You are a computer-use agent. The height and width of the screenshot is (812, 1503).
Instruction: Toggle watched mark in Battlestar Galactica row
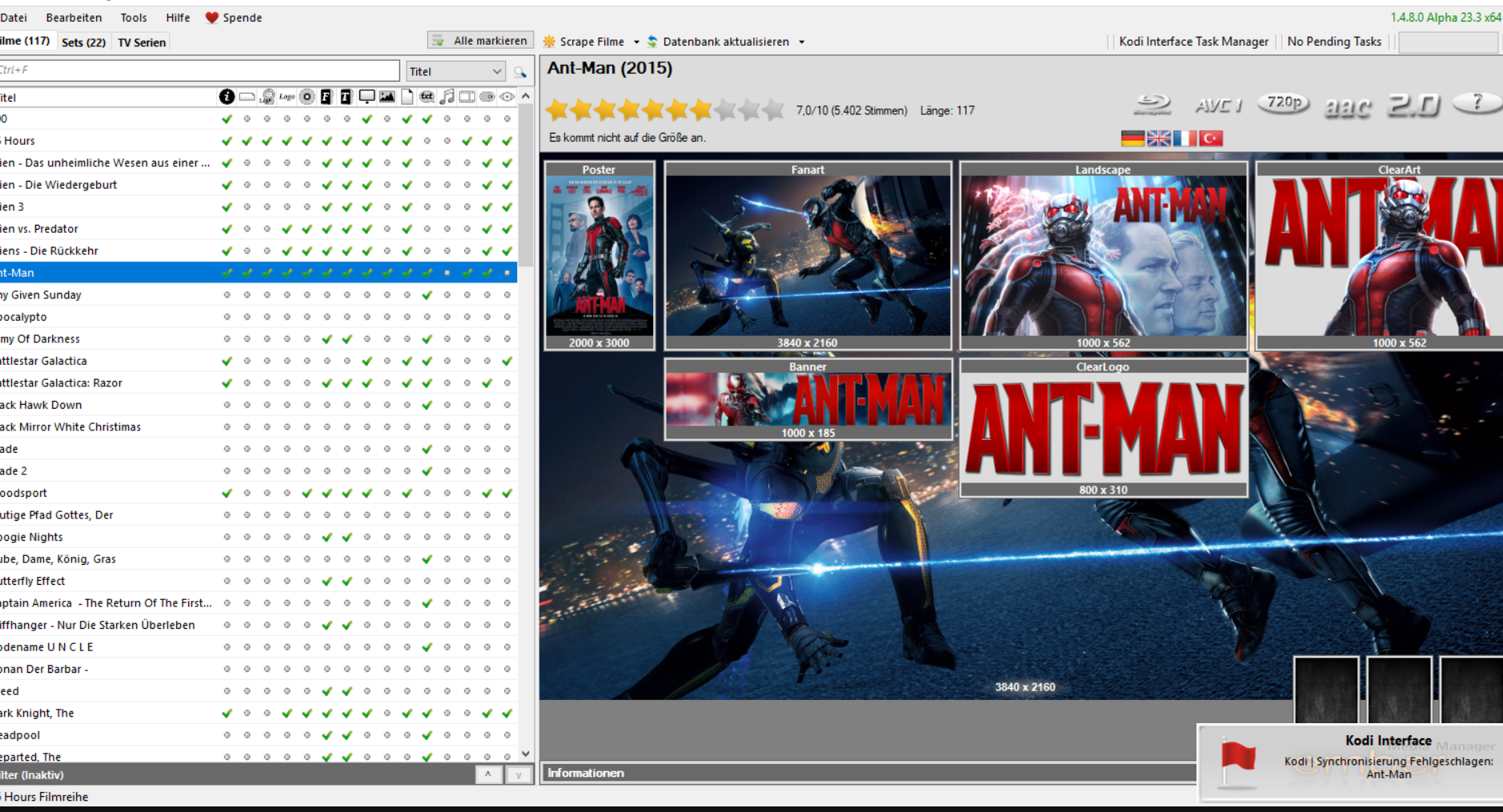pos(507,361)
